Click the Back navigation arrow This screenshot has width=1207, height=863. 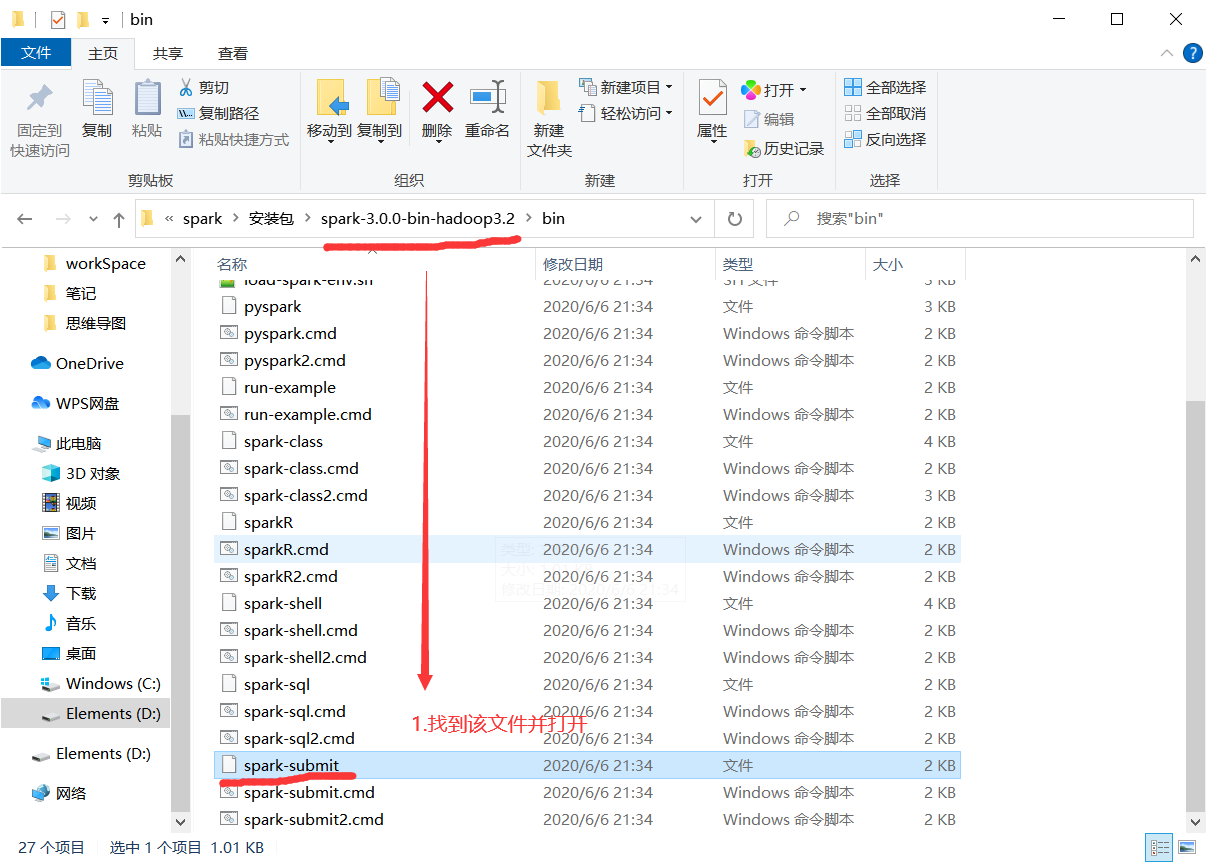pos(25,219)
